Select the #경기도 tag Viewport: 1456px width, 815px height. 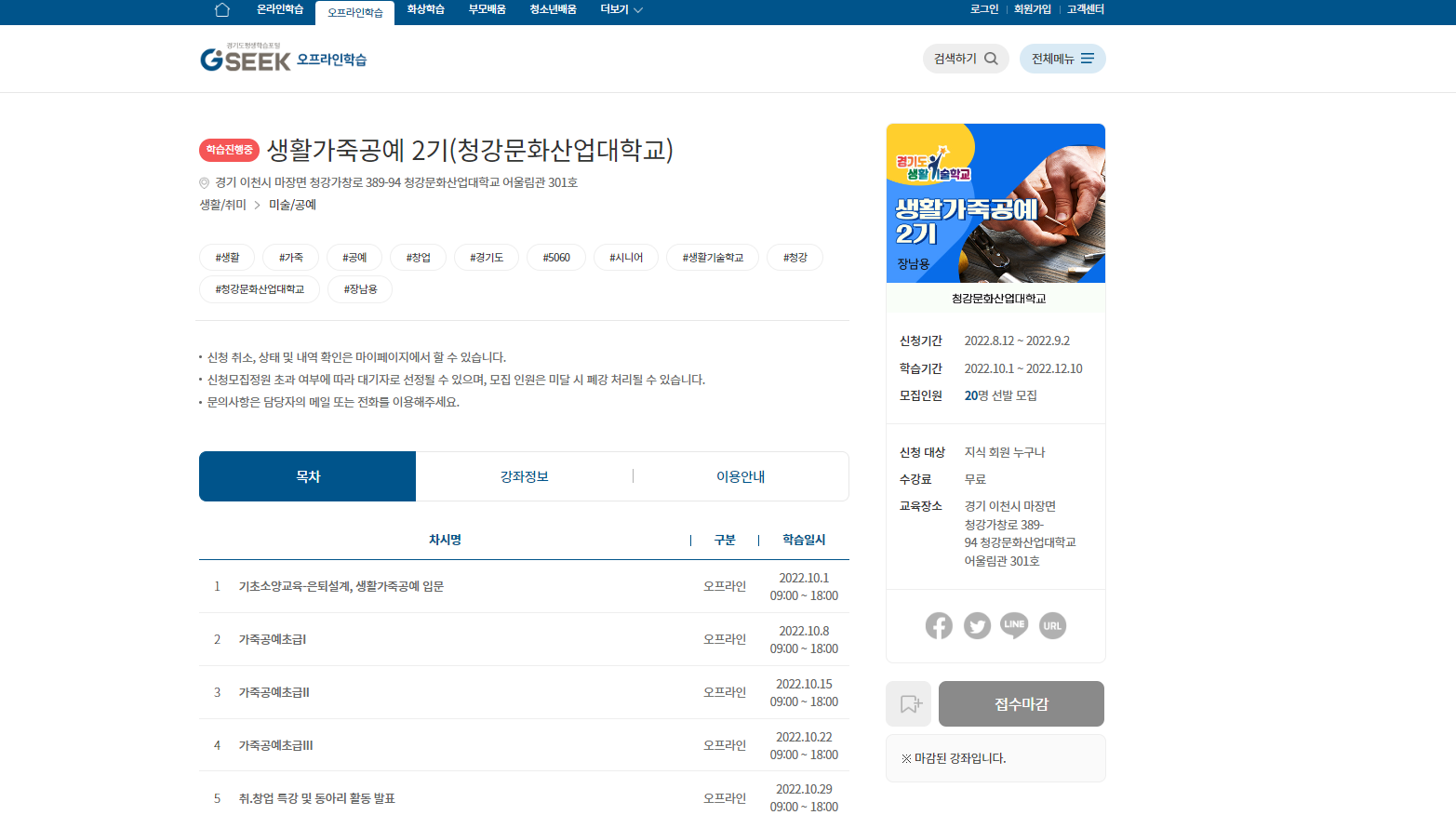(487, 258)
